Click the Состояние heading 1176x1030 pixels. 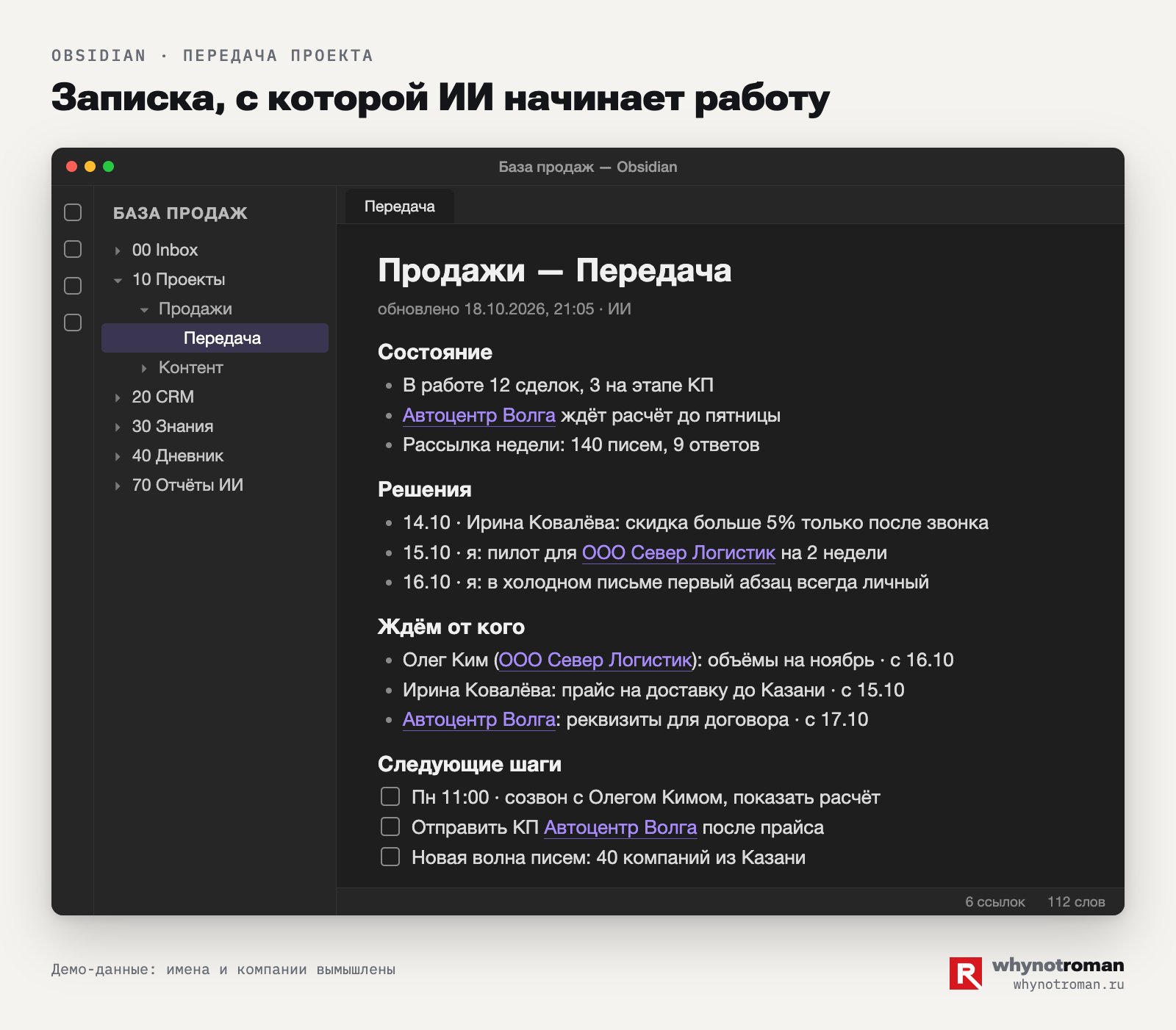435,352
